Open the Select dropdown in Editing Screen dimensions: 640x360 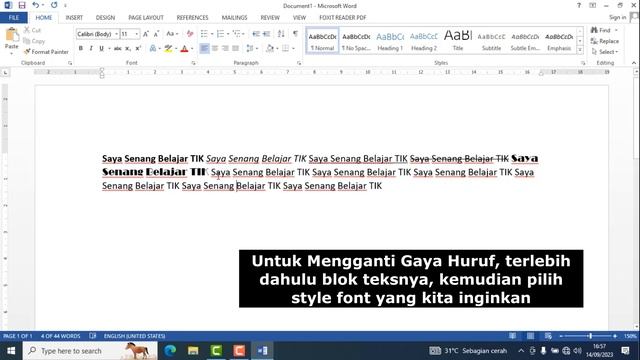click(605, 52)
